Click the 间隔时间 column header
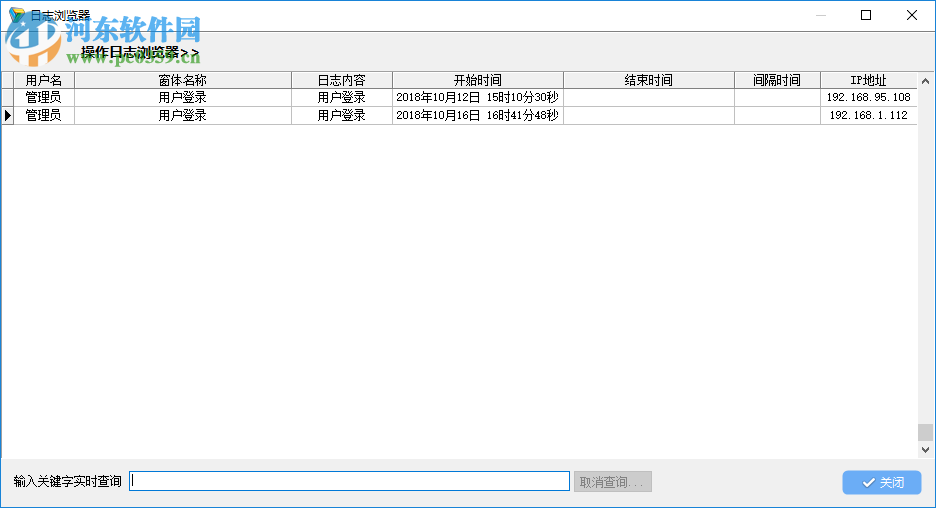This screenshot has height=508, width=936. (x=777, y=80)
